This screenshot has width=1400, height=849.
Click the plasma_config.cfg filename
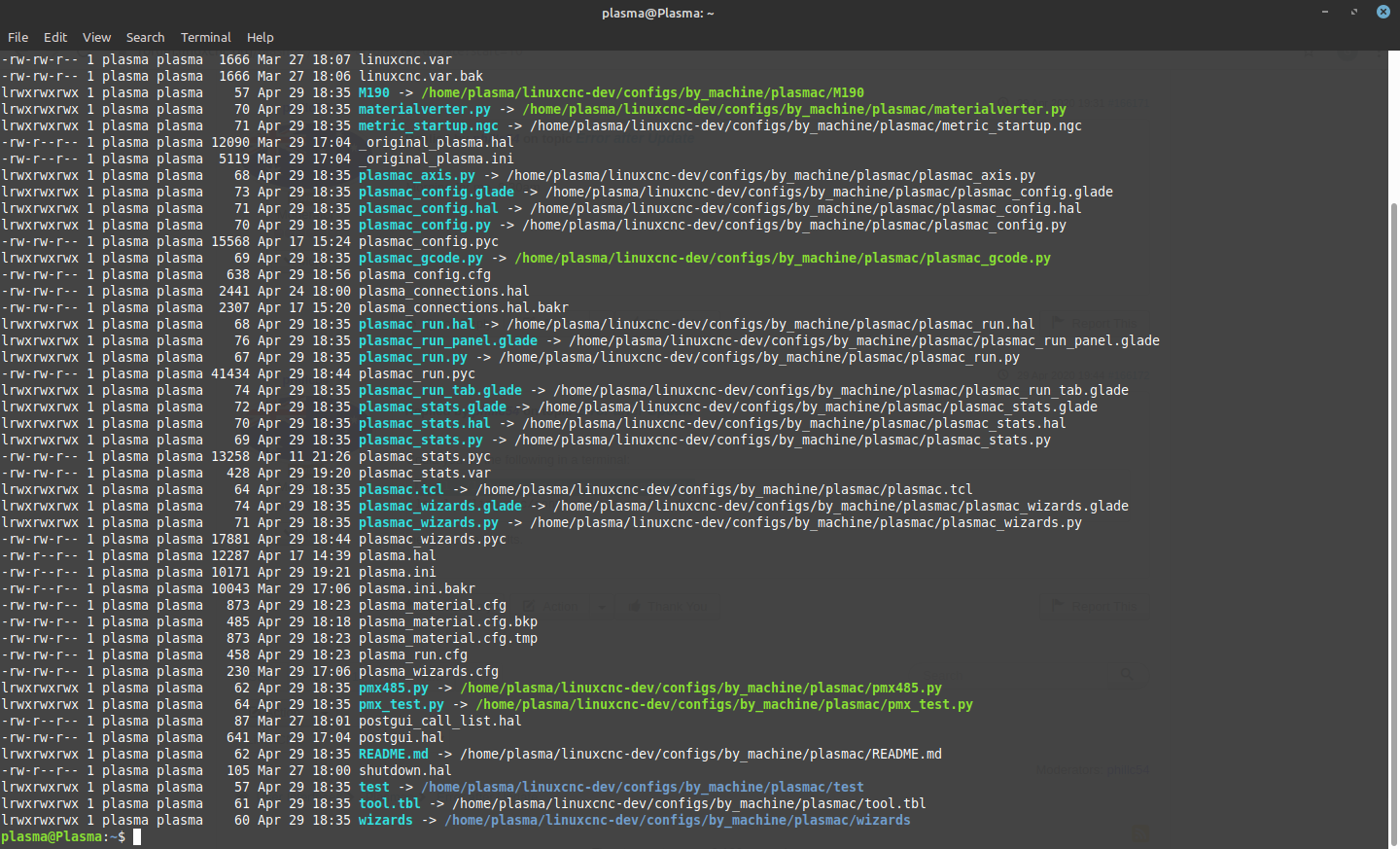(x=425, y=274)
